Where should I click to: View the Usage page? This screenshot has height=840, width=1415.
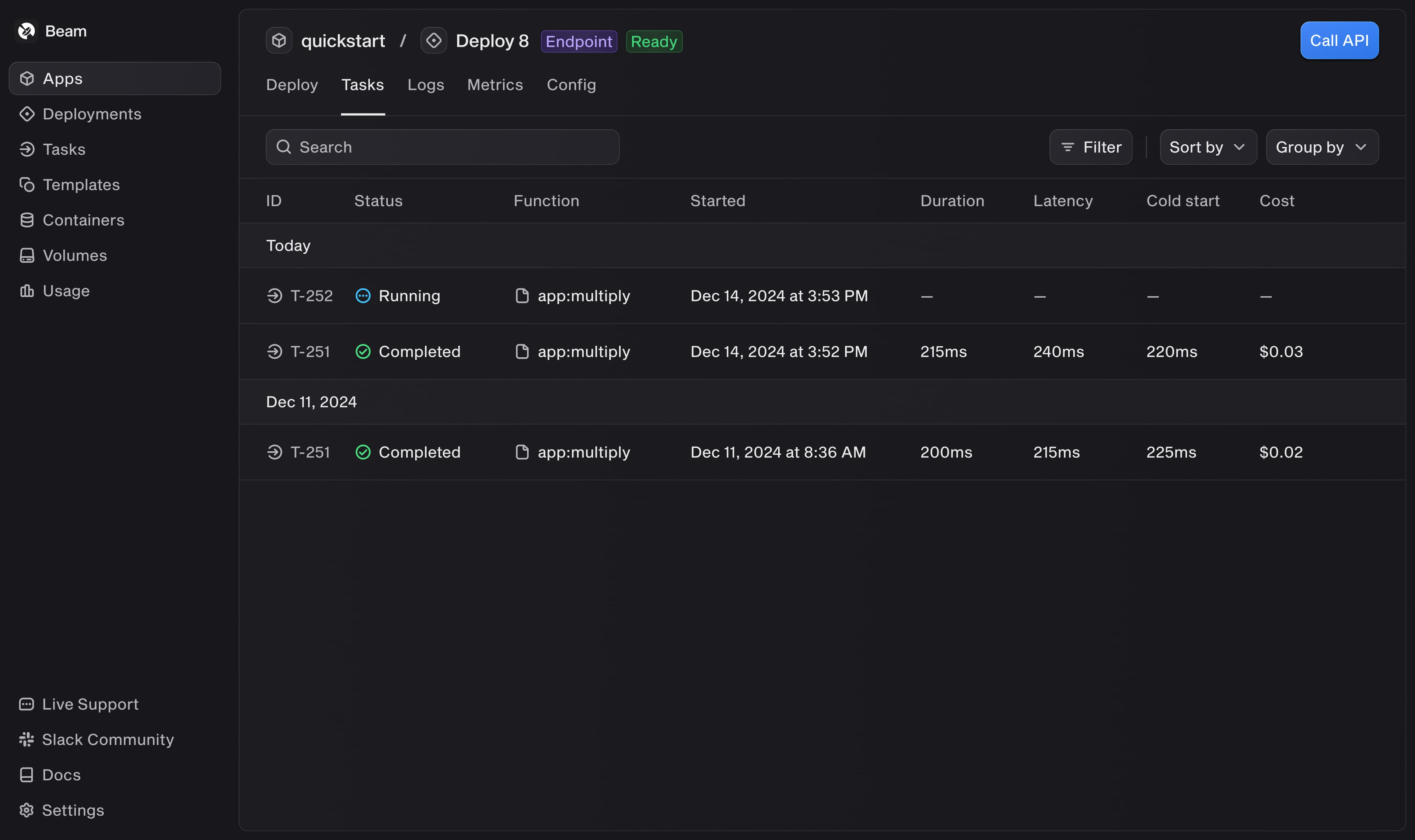click(x=66, y=291)
